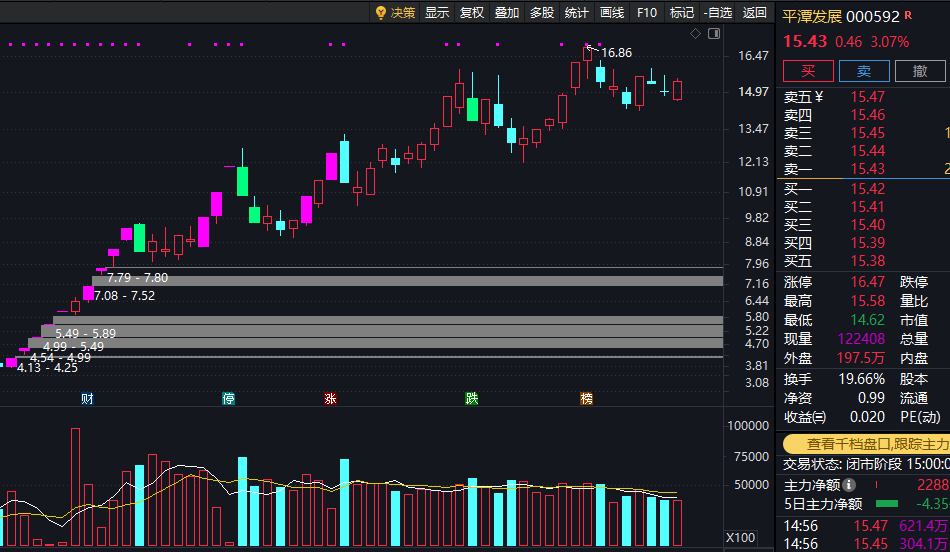
Task: Click the 跌 event marker icon
Action: [471, 398]
